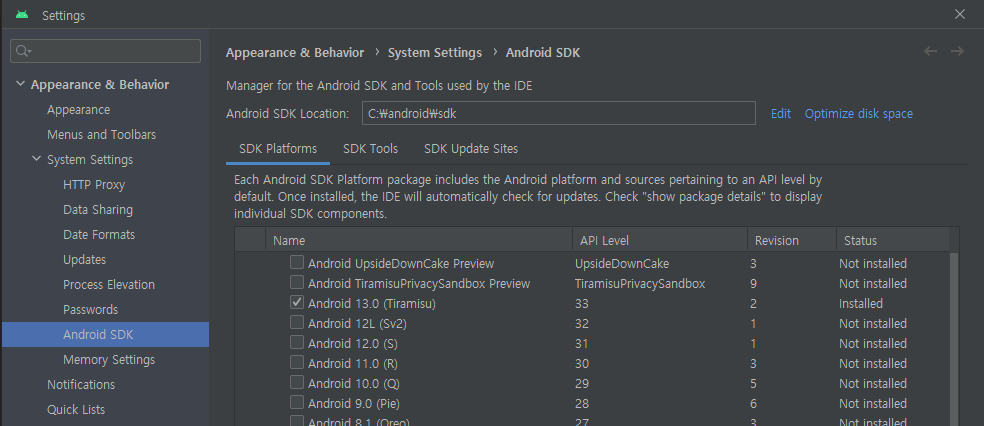The width and height of the screenshot is (984, 426).
Task: Go back with the left arrow
Action: [930, 51]
